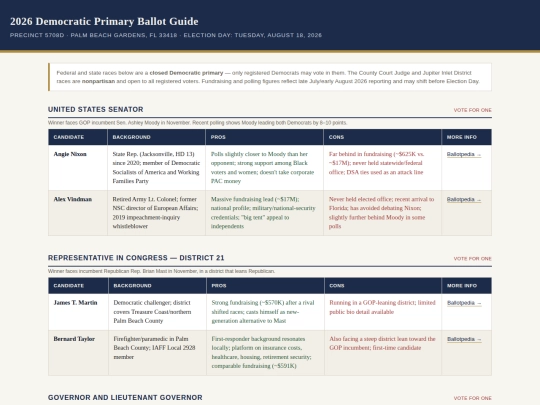Click 'More Info' column header in Senate table
This screenshot has width=540, height=405.
[461, 137]
